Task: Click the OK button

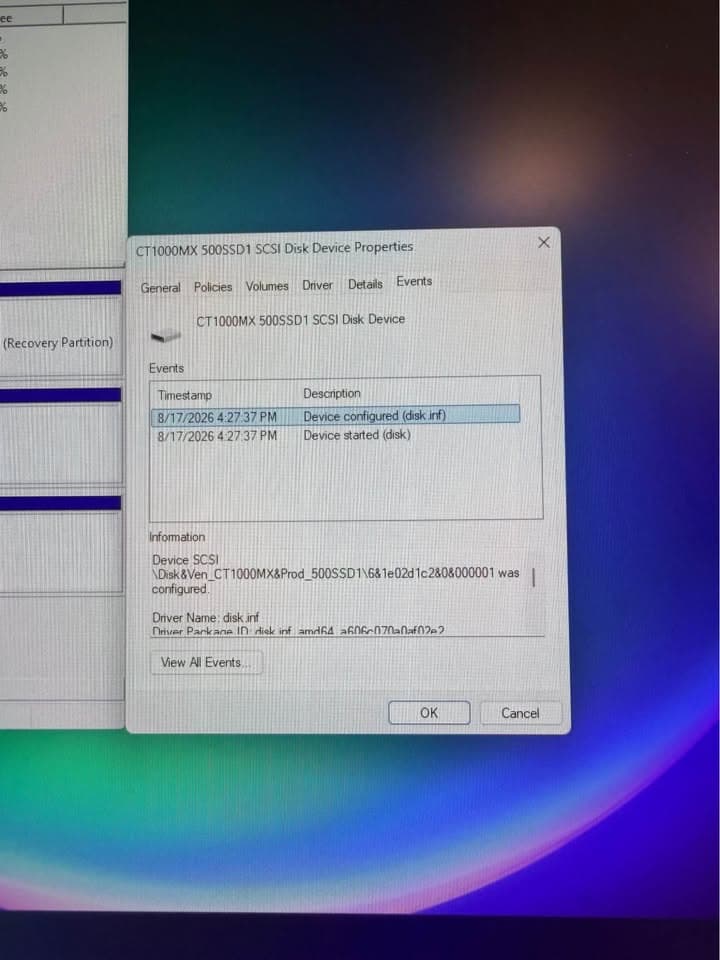Action: tap(429, 713)
